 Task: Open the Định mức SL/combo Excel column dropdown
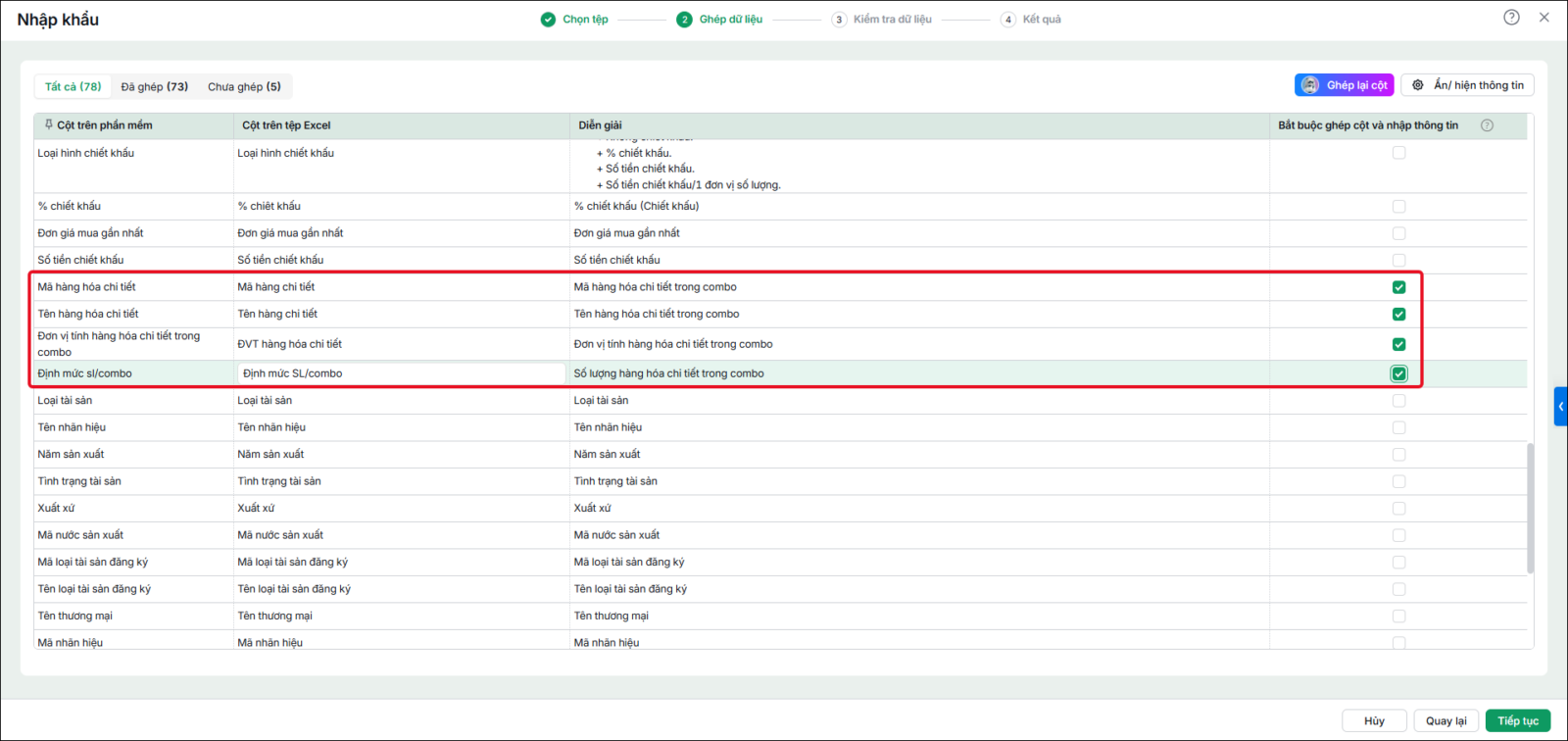tap(401, 373)
